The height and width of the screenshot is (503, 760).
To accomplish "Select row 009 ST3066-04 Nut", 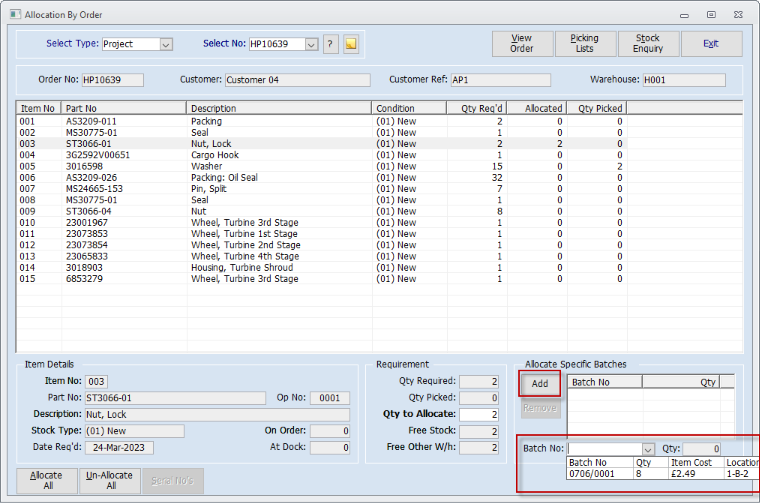I will [x=321, y=211].
